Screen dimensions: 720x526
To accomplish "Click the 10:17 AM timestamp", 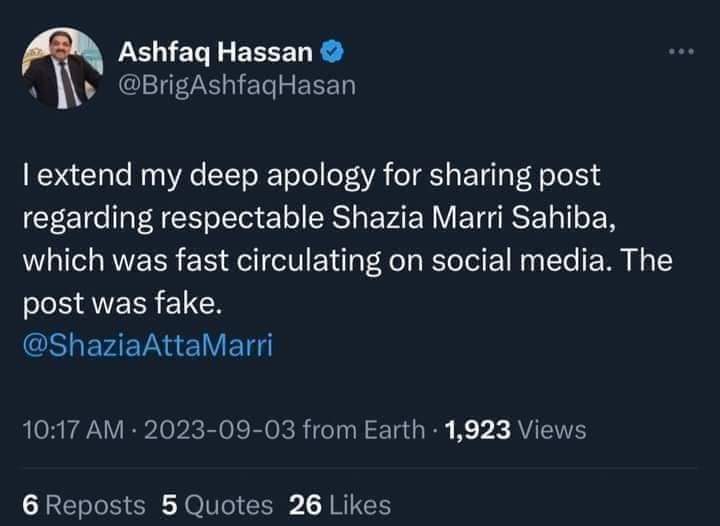I will click(x=71, y=430).
